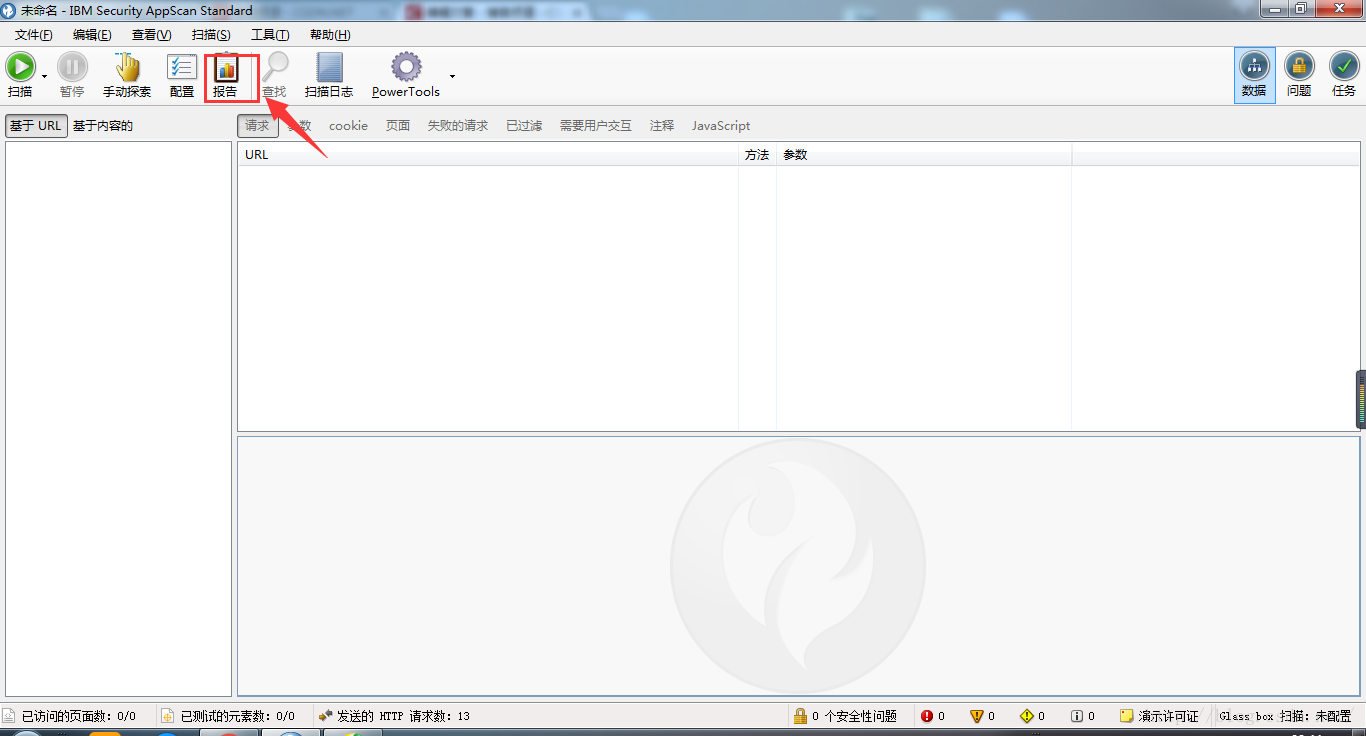This screenshot has width=1366, height=736.
Task: Open the View (查看) menu
Action: 151,35
